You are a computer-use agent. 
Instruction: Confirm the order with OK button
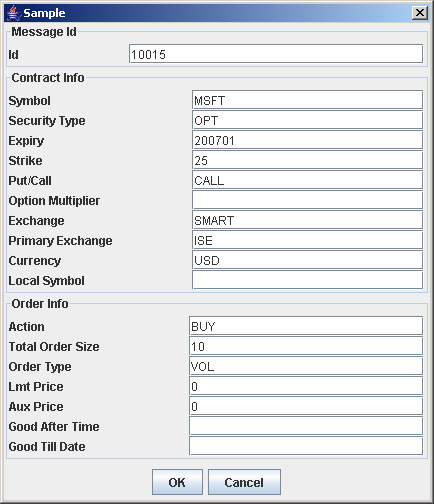coord(177,482)
